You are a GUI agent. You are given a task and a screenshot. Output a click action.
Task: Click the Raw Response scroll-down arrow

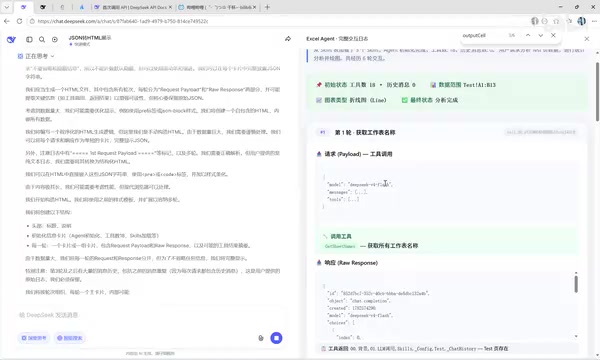[x=576, y=336]
